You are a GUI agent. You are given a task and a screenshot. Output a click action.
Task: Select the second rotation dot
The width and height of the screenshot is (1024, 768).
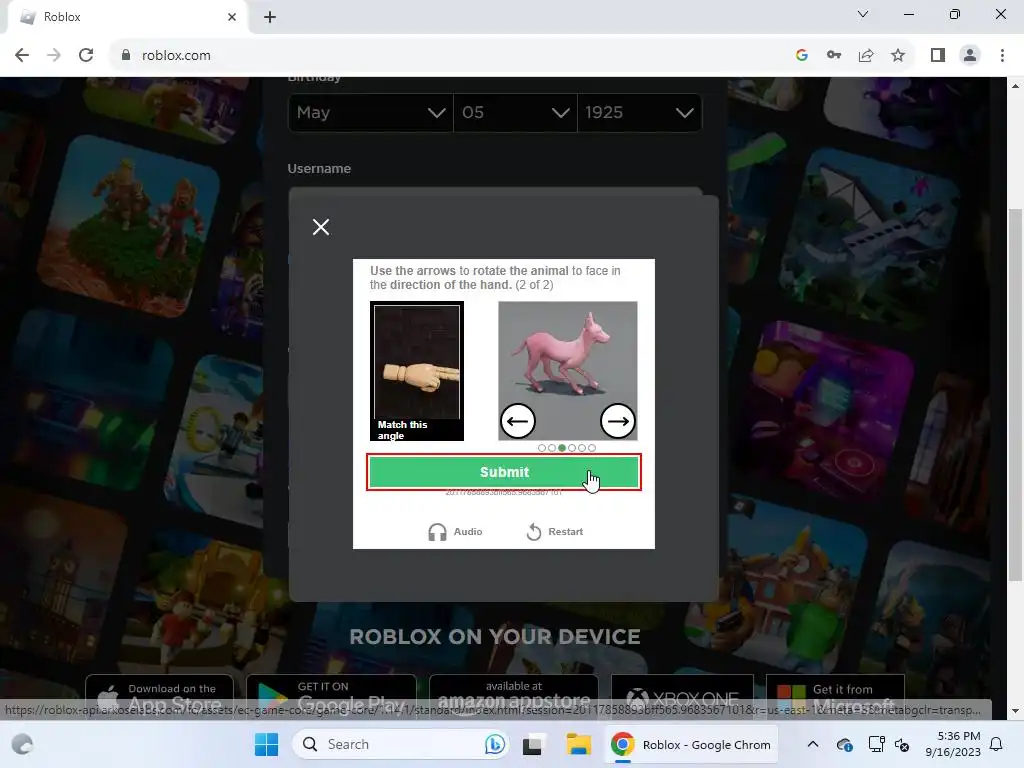(x=552, y=448)
